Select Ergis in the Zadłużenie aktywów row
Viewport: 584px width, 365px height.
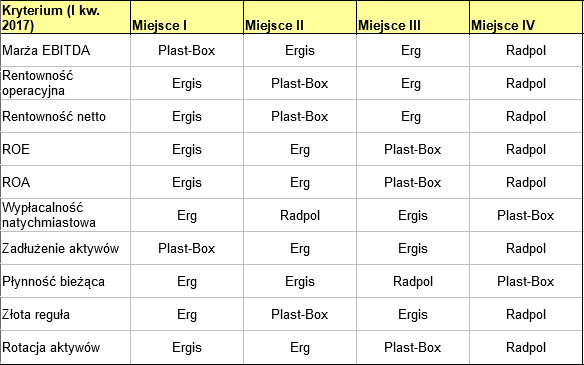413,249
